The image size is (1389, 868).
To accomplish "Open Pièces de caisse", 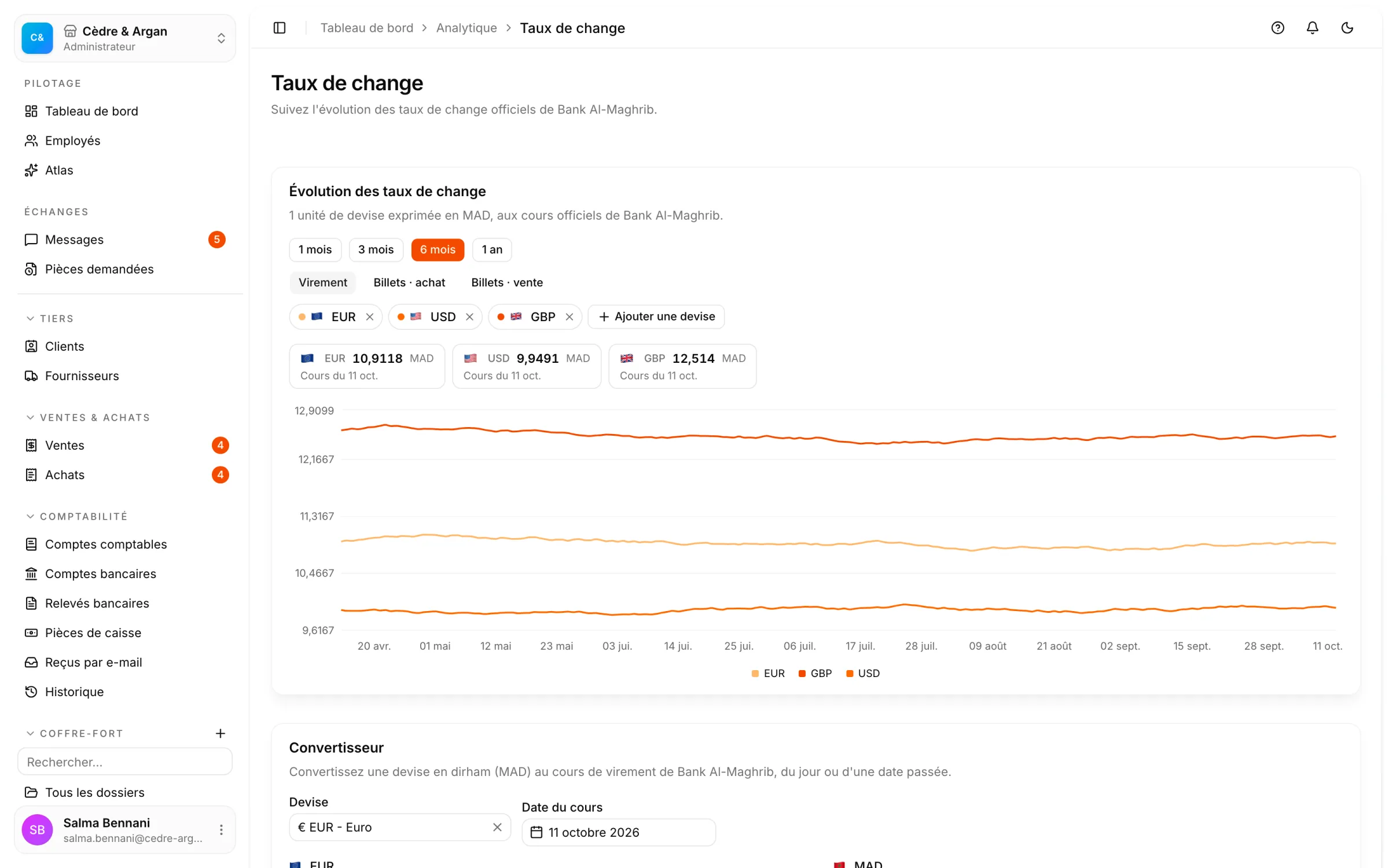I will pyautogui.click(x=125, y=632).
